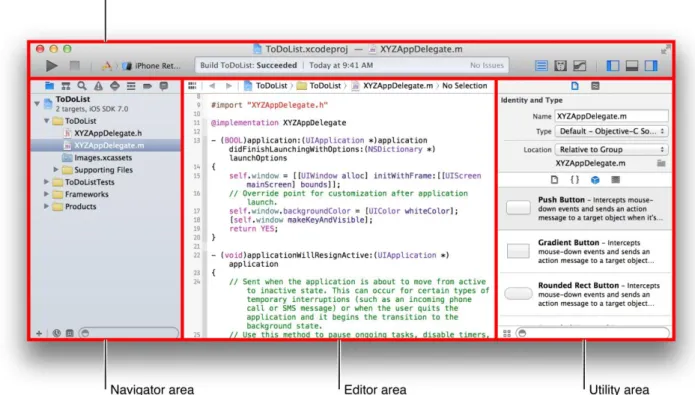Screen dimensions: 695x395
Task: Select the Supporting Files folder row
Action: point(106,170)
